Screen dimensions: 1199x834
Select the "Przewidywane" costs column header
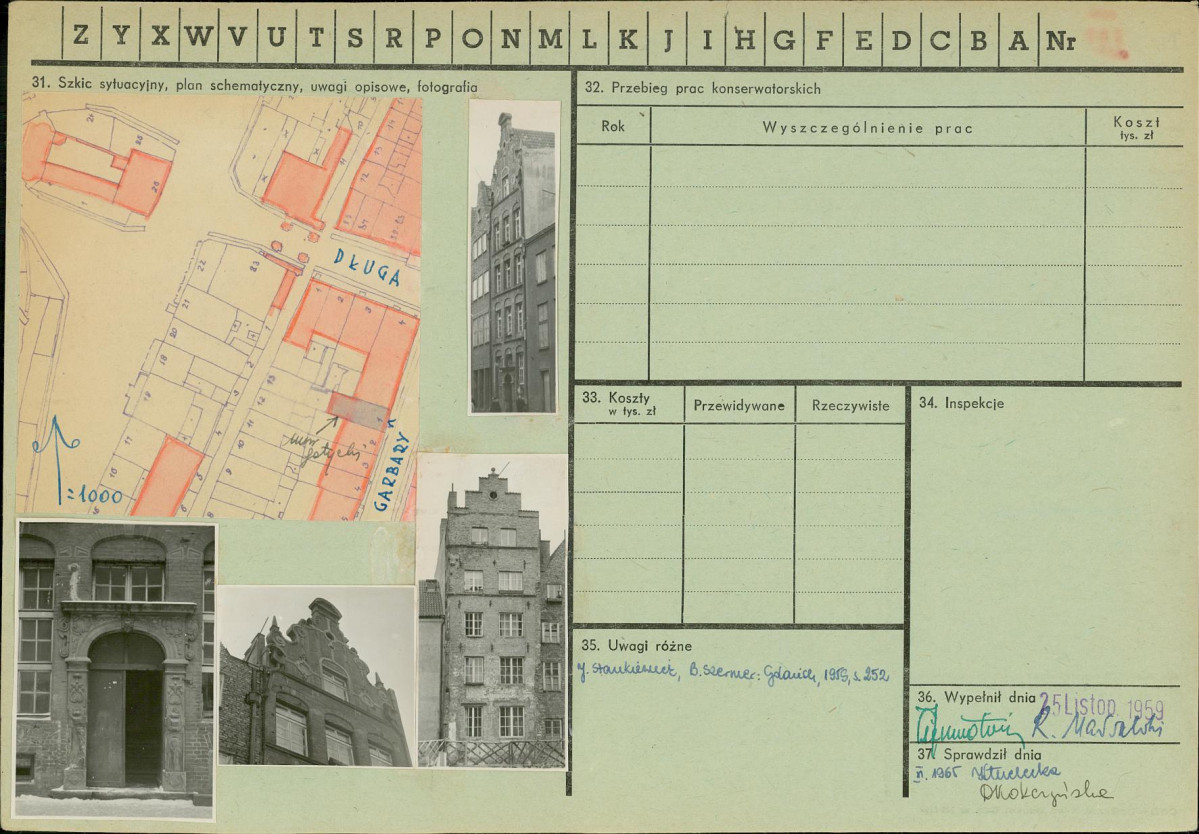click(x=739, y=406)
